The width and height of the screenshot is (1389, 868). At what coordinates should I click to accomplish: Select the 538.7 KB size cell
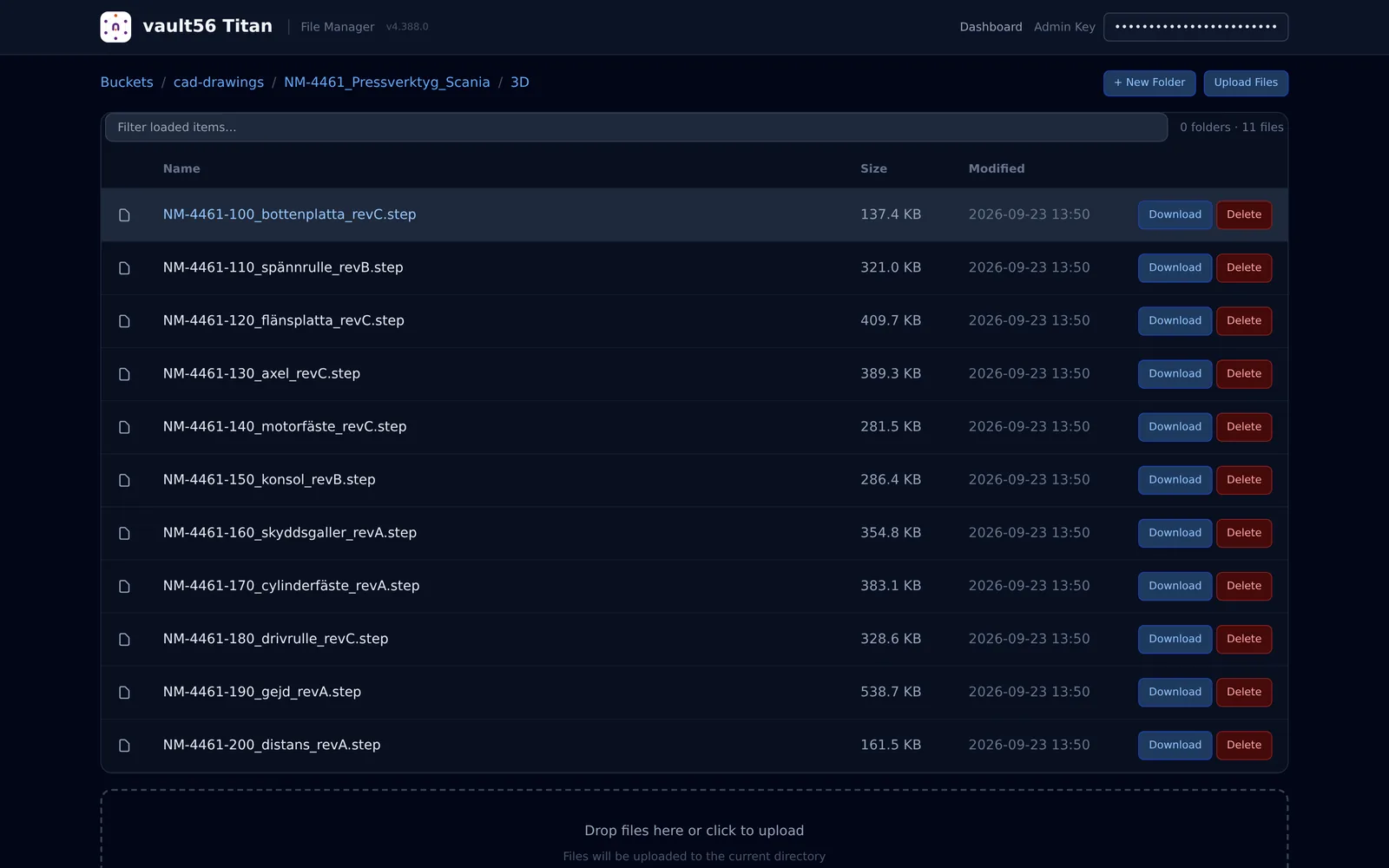[x=891, y=692]
